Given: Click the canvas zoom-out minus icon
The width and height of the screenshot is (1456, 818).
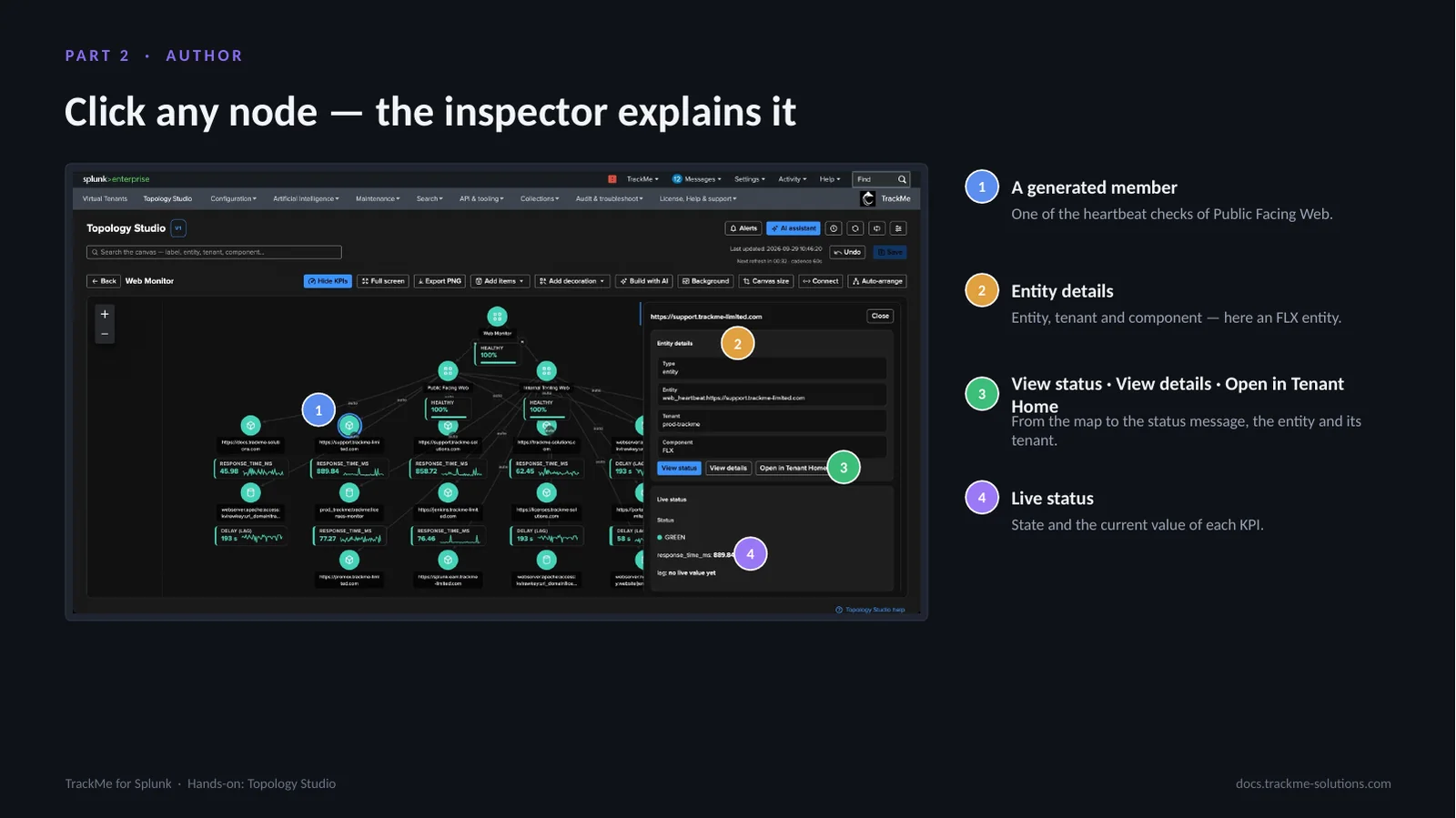Looking at the screenshot, I should click(105, 334).
